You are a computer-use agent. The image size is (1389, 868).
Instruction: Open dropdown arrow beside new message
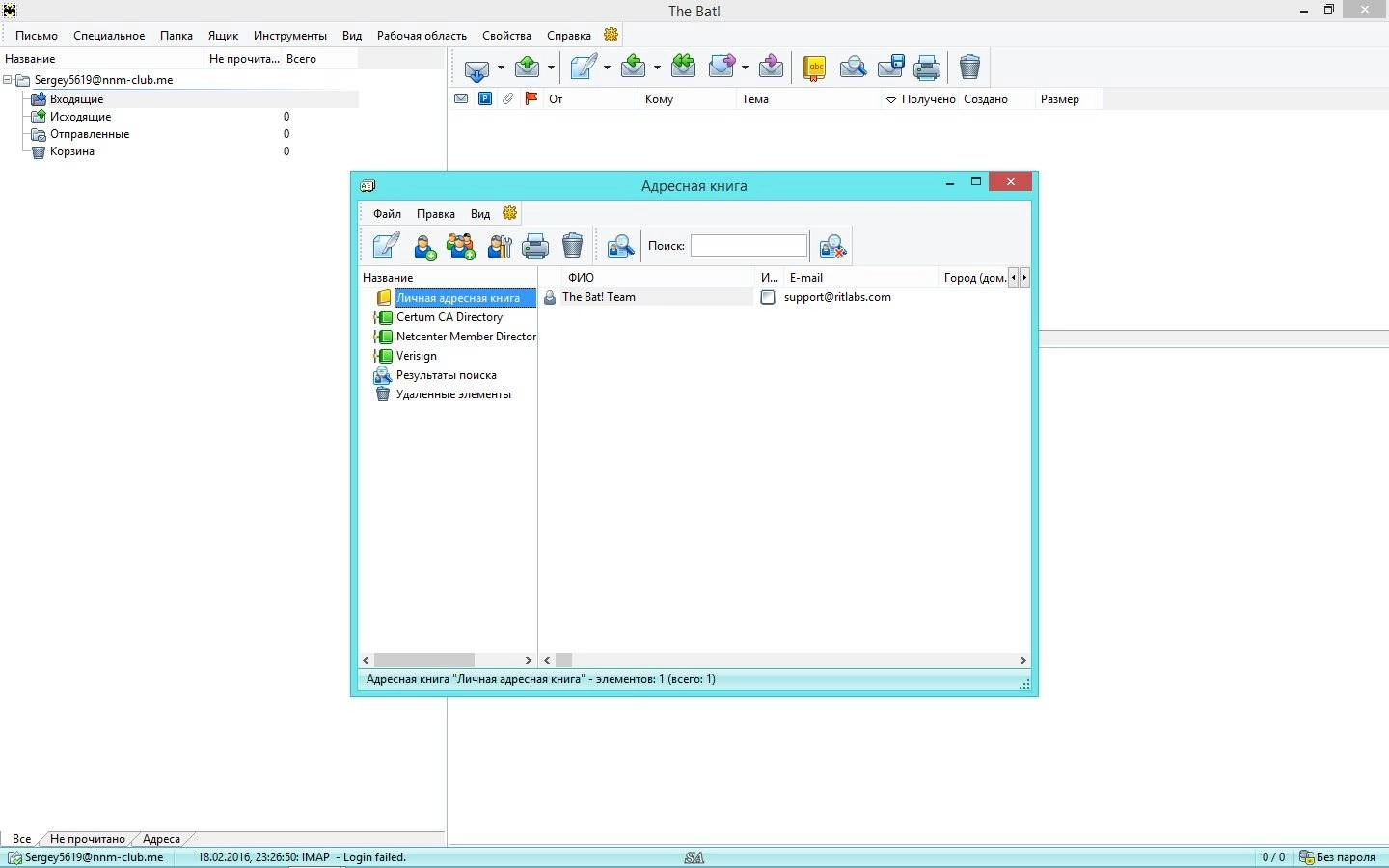pos(607,68)
